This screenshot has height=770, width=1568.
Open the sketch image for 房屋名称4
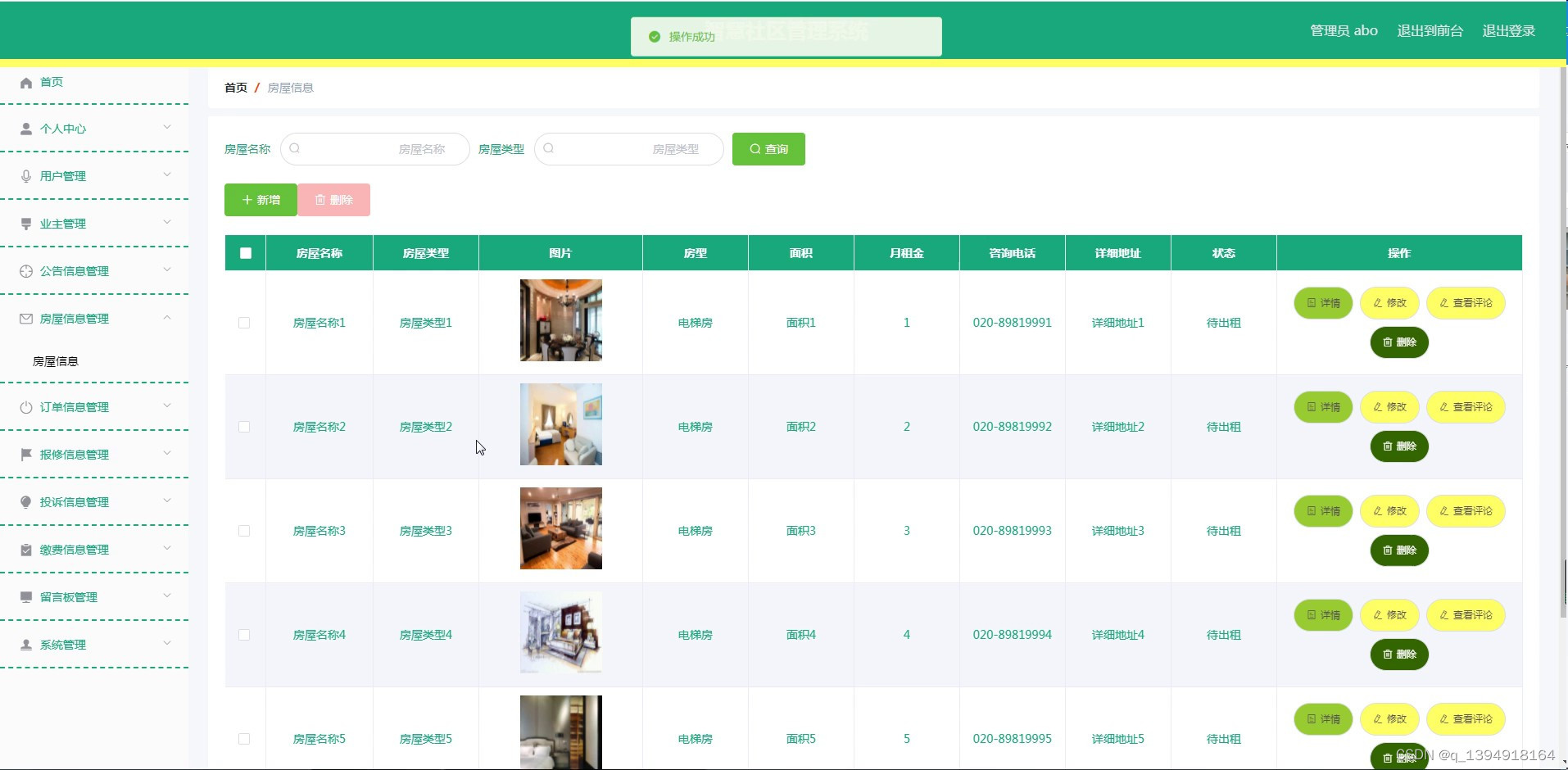coord(561,632)
